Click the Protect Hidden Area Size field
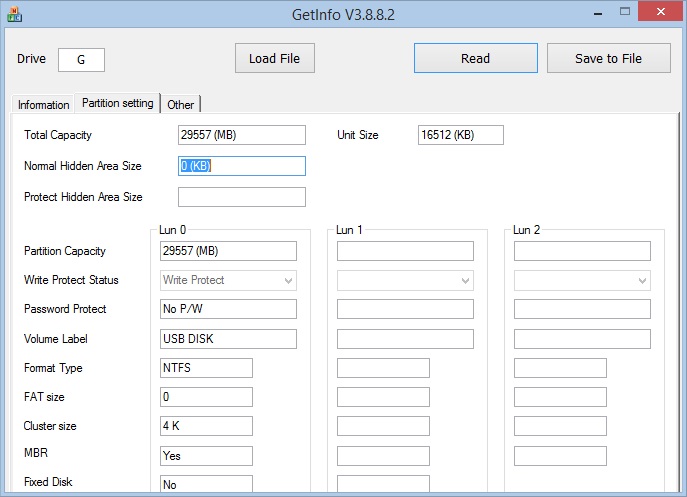The height and width of the screenshot is (497, 687). tap(242, 197)
